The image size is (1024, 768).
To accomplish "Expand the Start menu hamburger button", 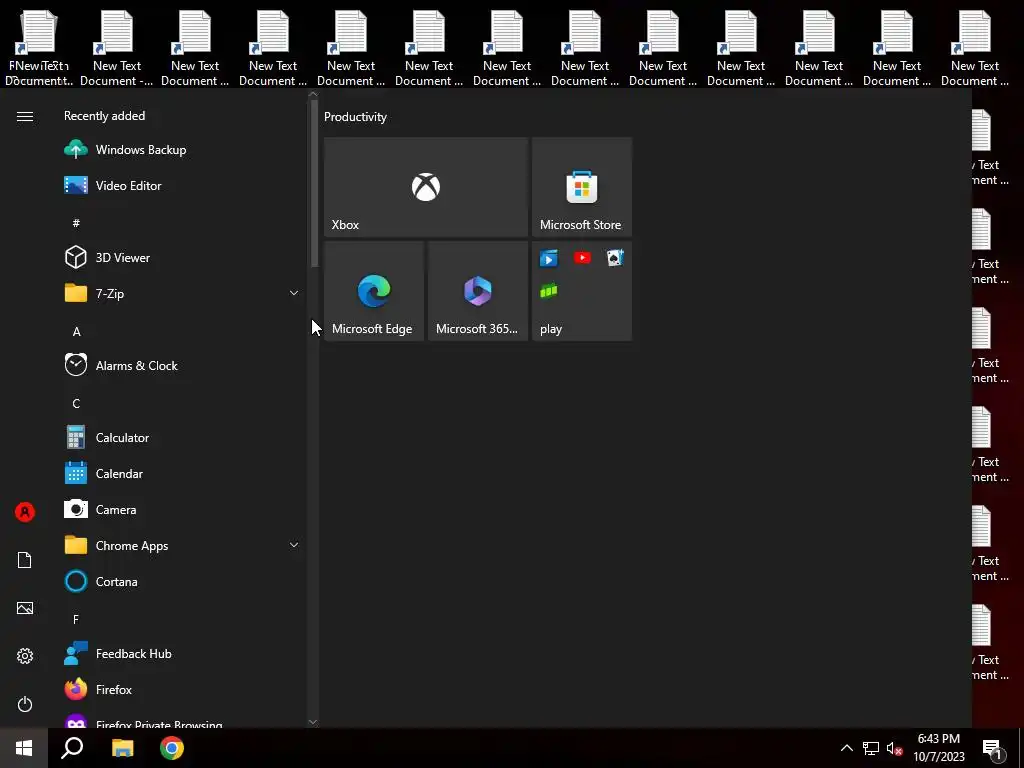I will (x=25, y=116).
